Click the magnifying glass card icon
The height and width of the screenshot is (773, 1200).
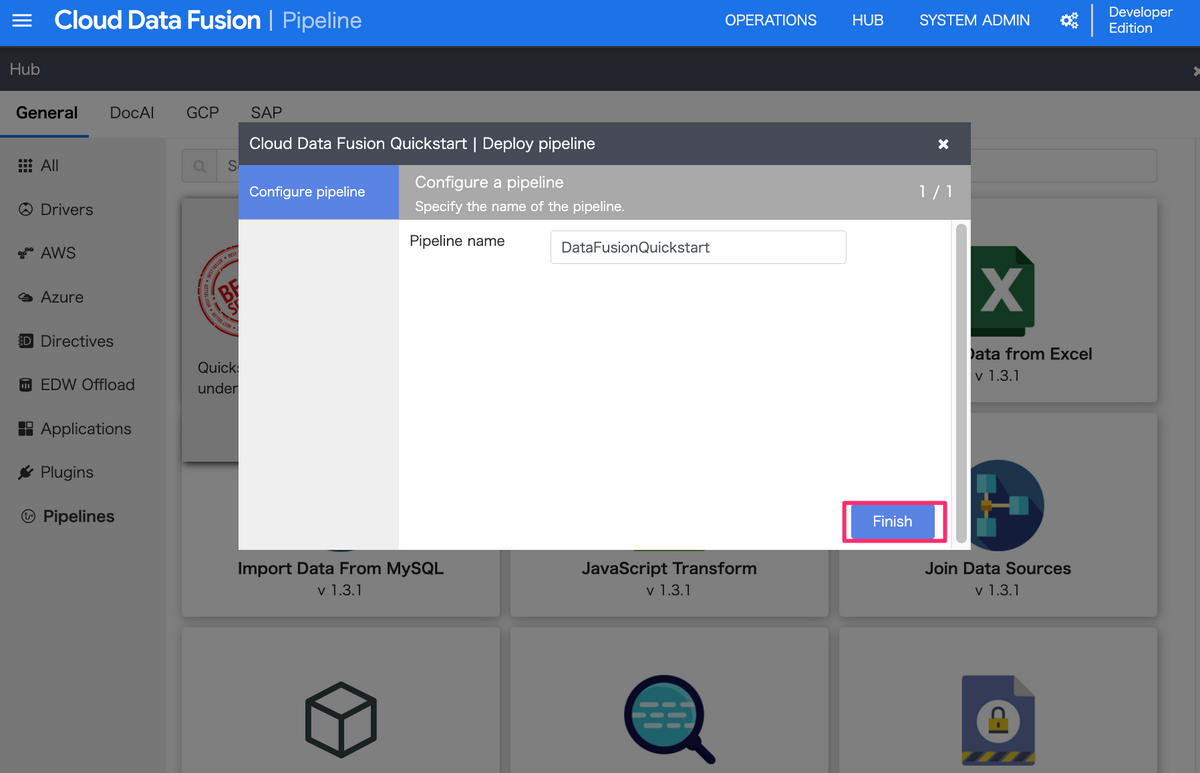[x=669, y=720]
